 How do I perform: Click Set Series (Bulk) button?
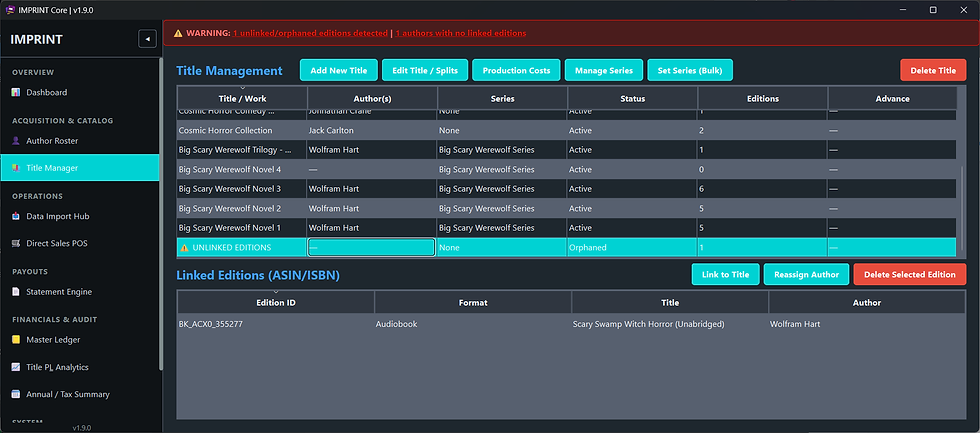tap(690, 71)
